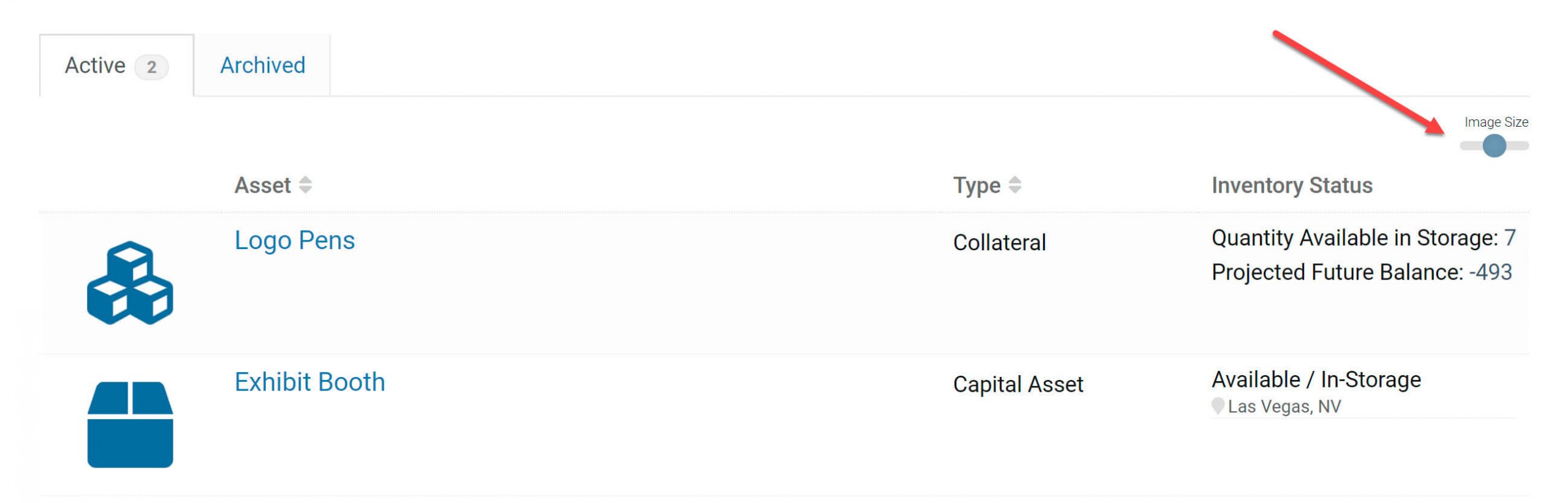Click the stacked cubes icon for Logo Pens
Viewport: 1568px width, 503px height.
click(x=130, y=283)
